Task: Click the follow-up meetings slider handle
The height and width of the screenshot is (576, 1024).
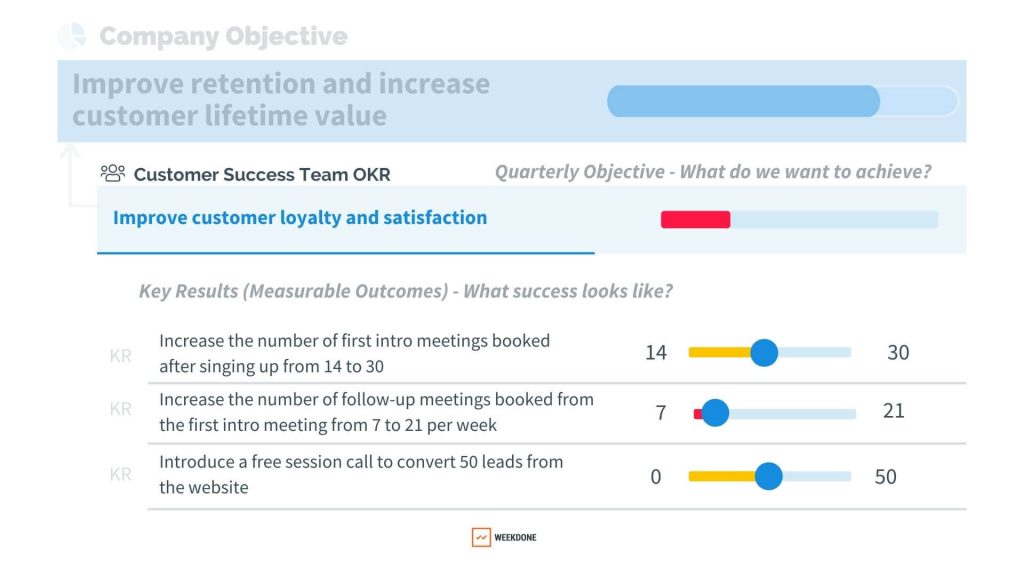Action: (x=715, y=413)
